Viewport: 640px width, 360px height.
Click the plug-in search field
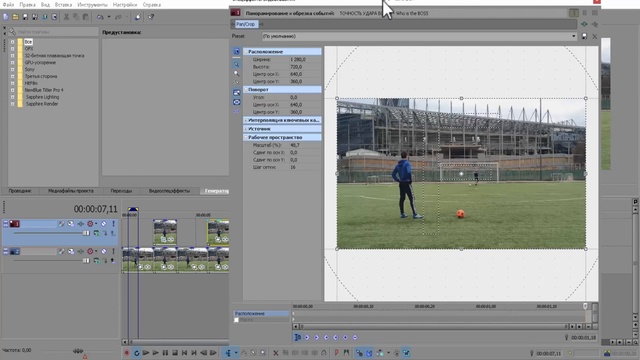click(x=57, y=31)
